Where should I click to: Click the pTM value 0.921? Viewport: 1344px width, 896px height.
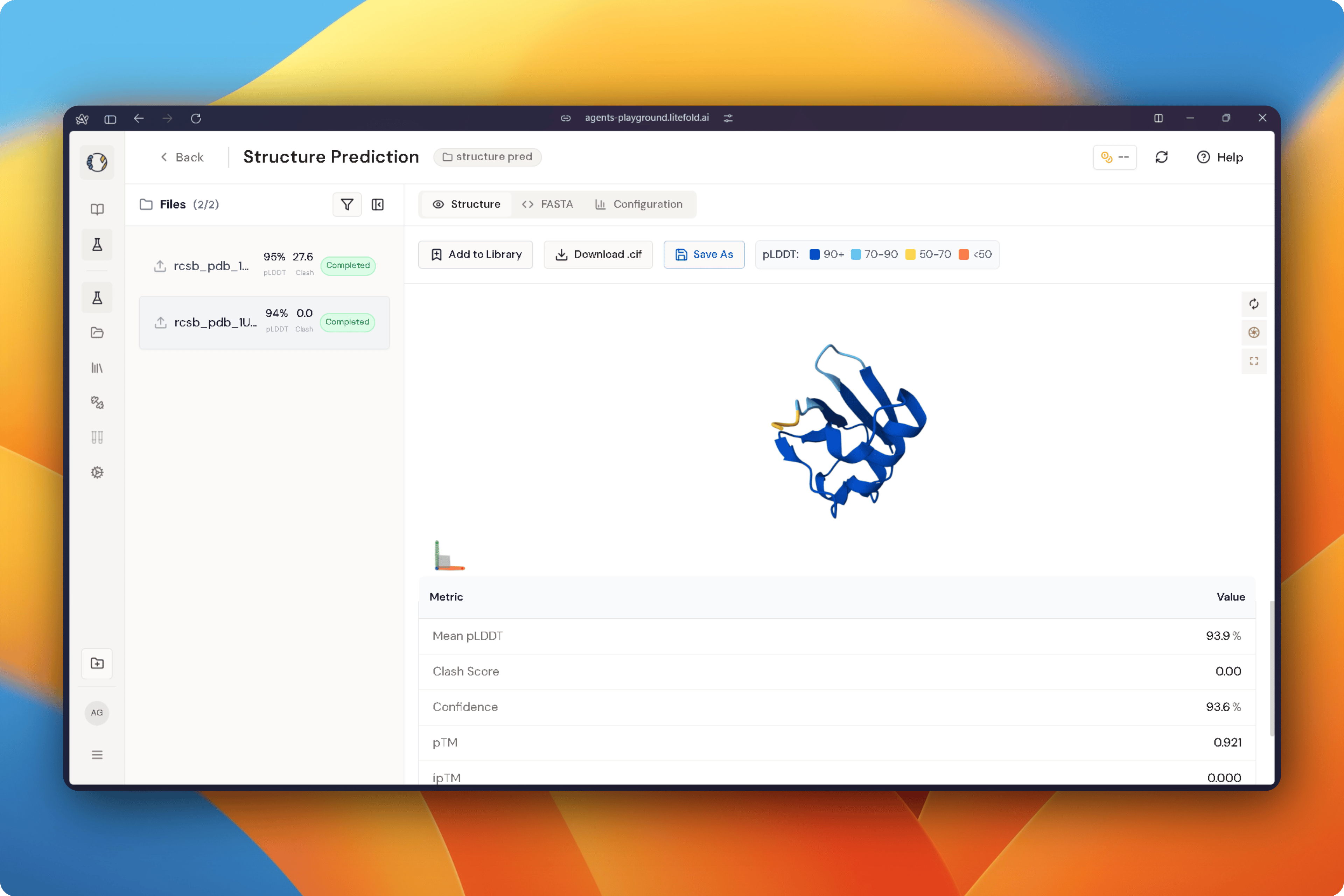pyautogui.click(x=1227, y=742)
